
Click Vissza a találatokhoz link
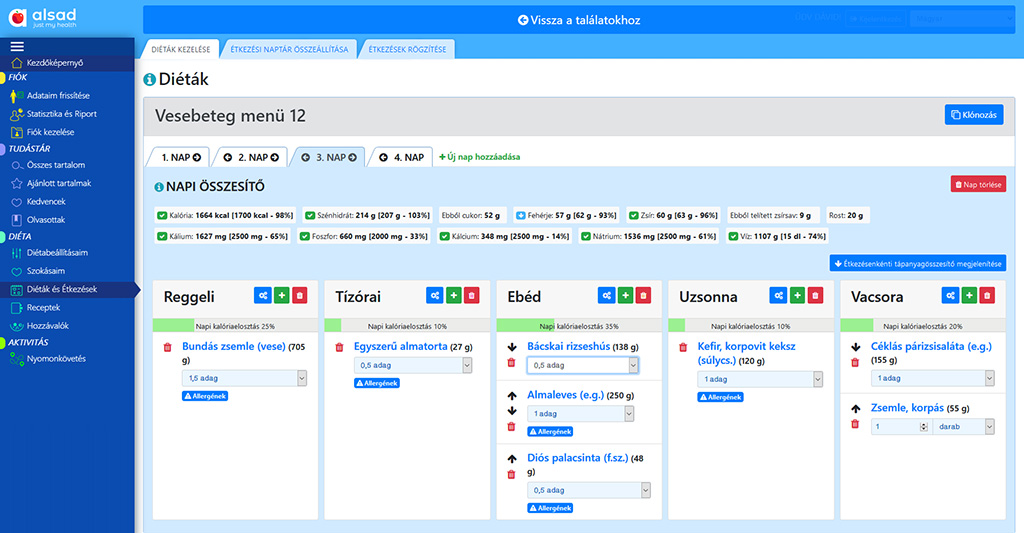pos(579,20)
